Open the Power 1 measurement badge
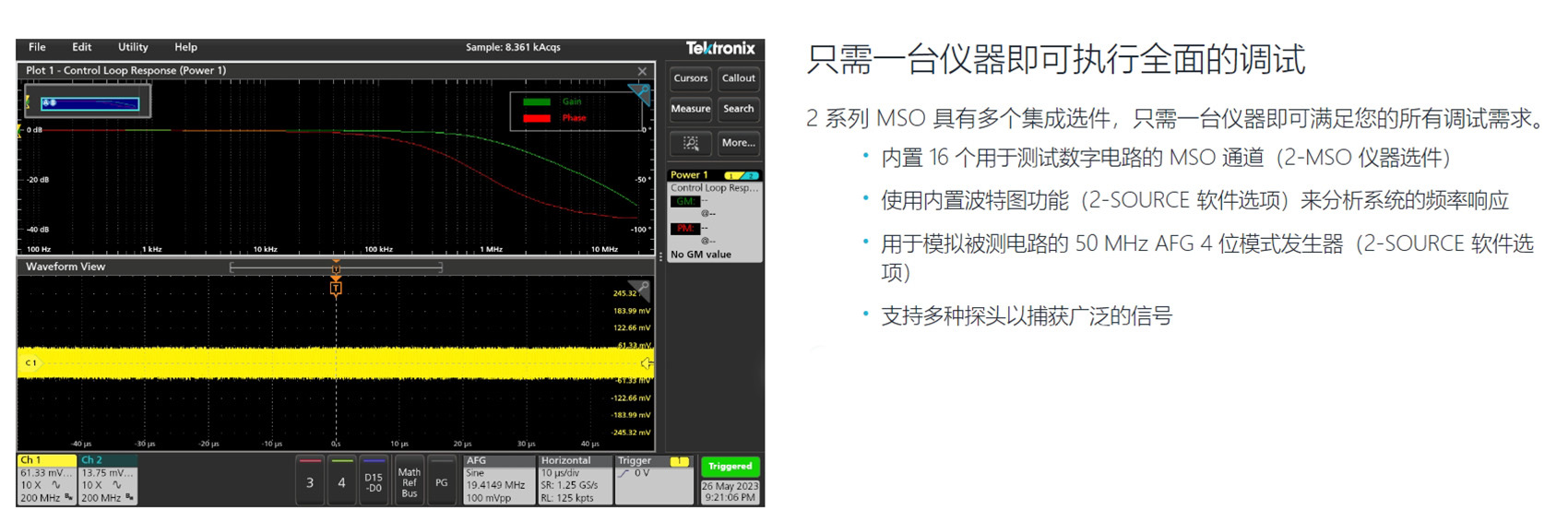Screen dimensions: 1568x522 714,215
